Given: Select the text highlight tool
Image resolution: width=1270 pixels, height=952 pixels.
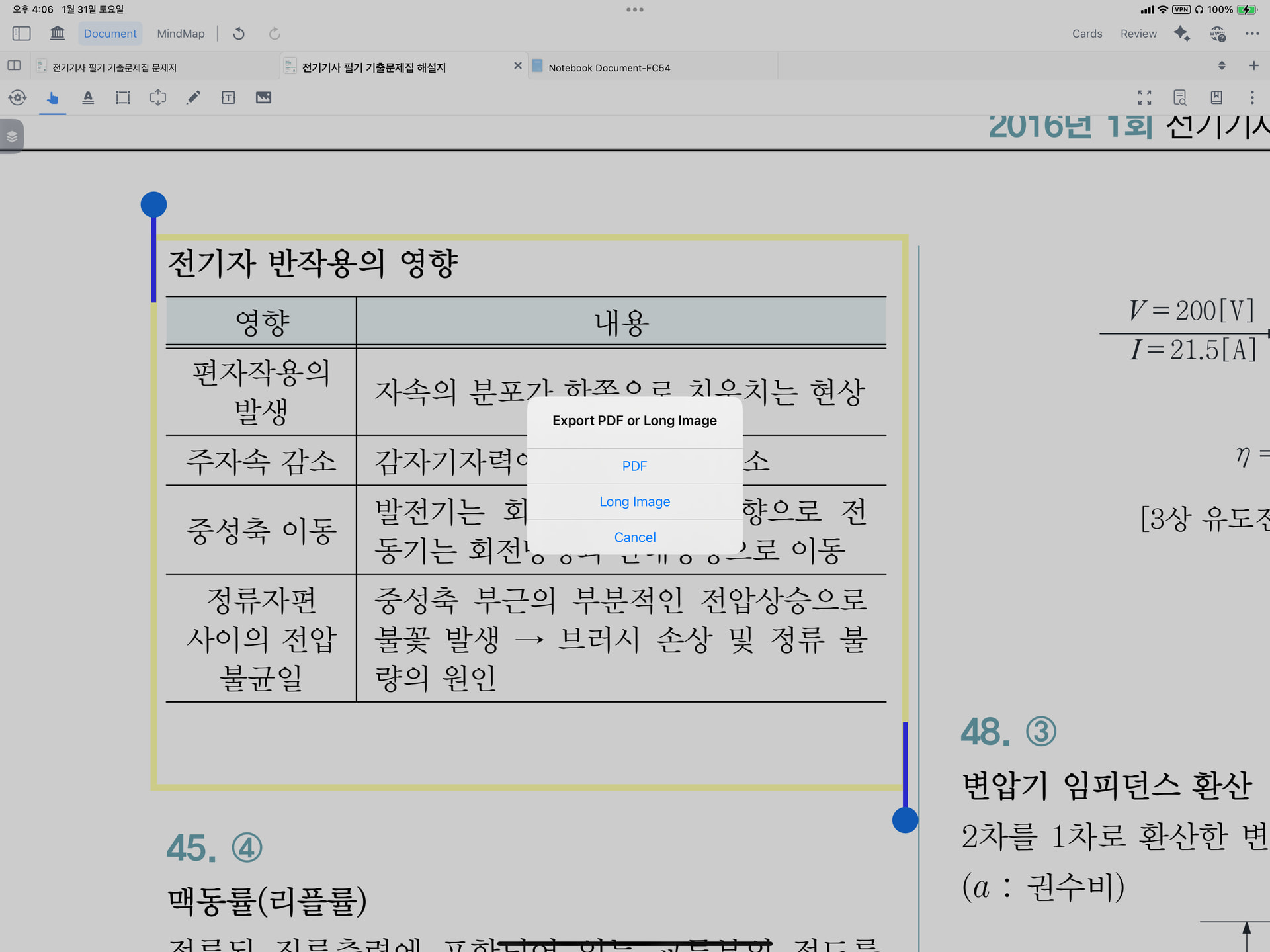Looking at the screenshot, I should (x=88, y=98).
